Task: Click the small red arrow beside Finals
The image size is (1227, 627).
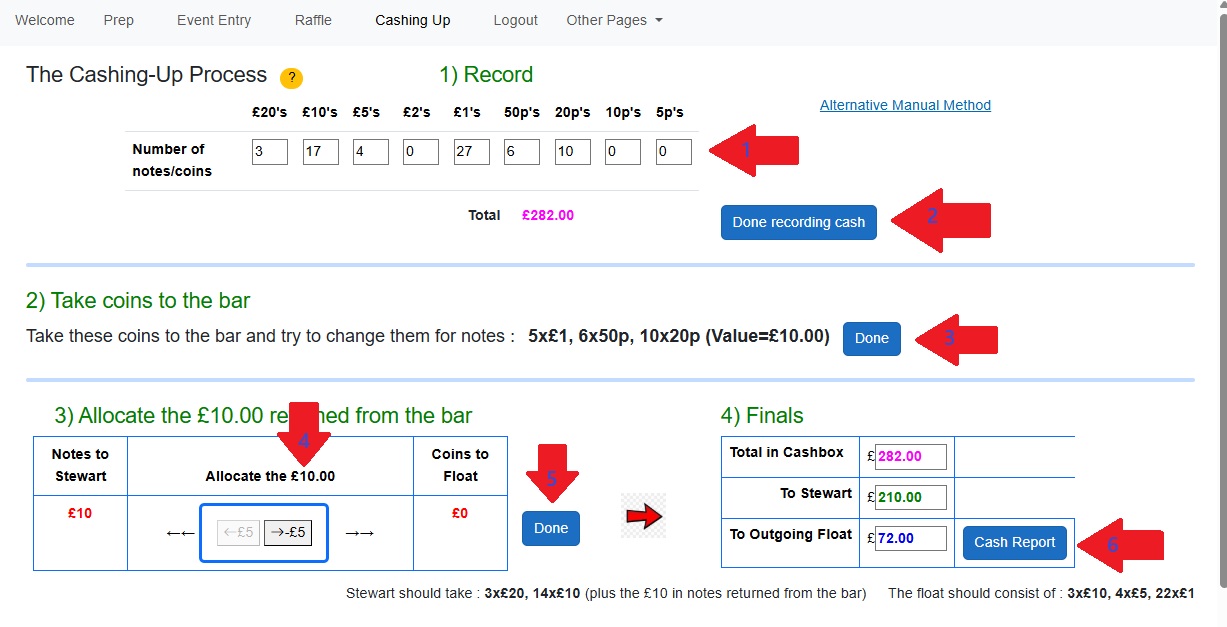Action: click(643, 516)
